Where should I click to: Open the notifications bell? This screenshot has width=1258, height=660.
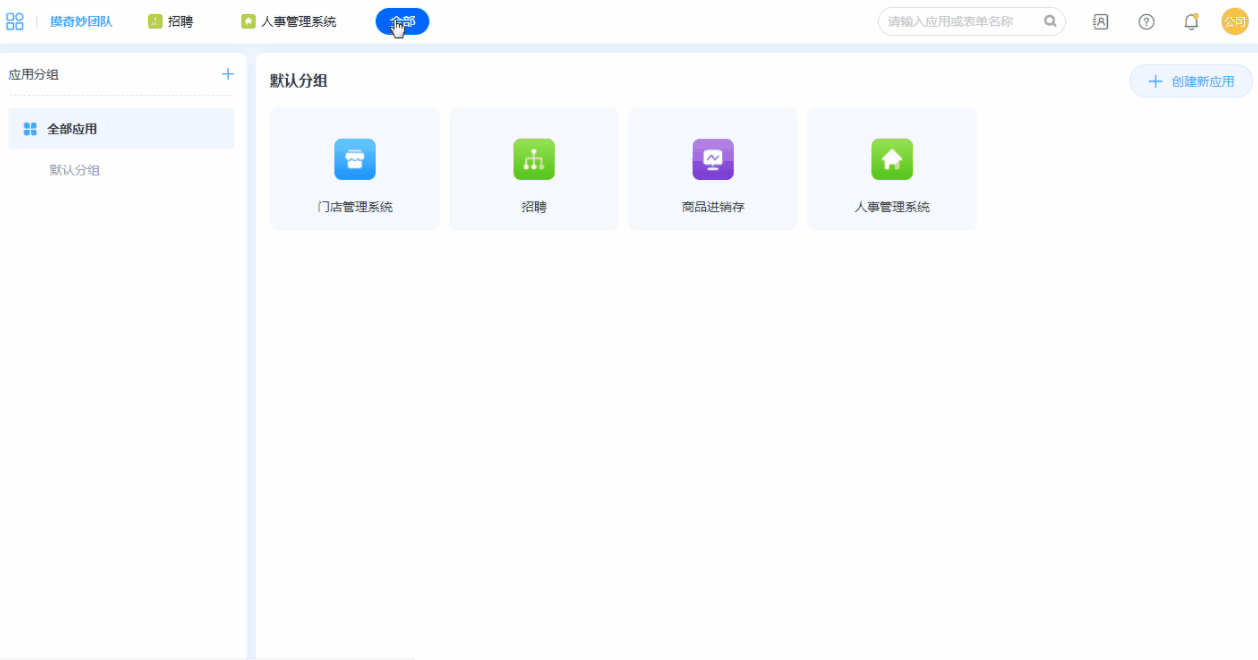(1191, 22)
